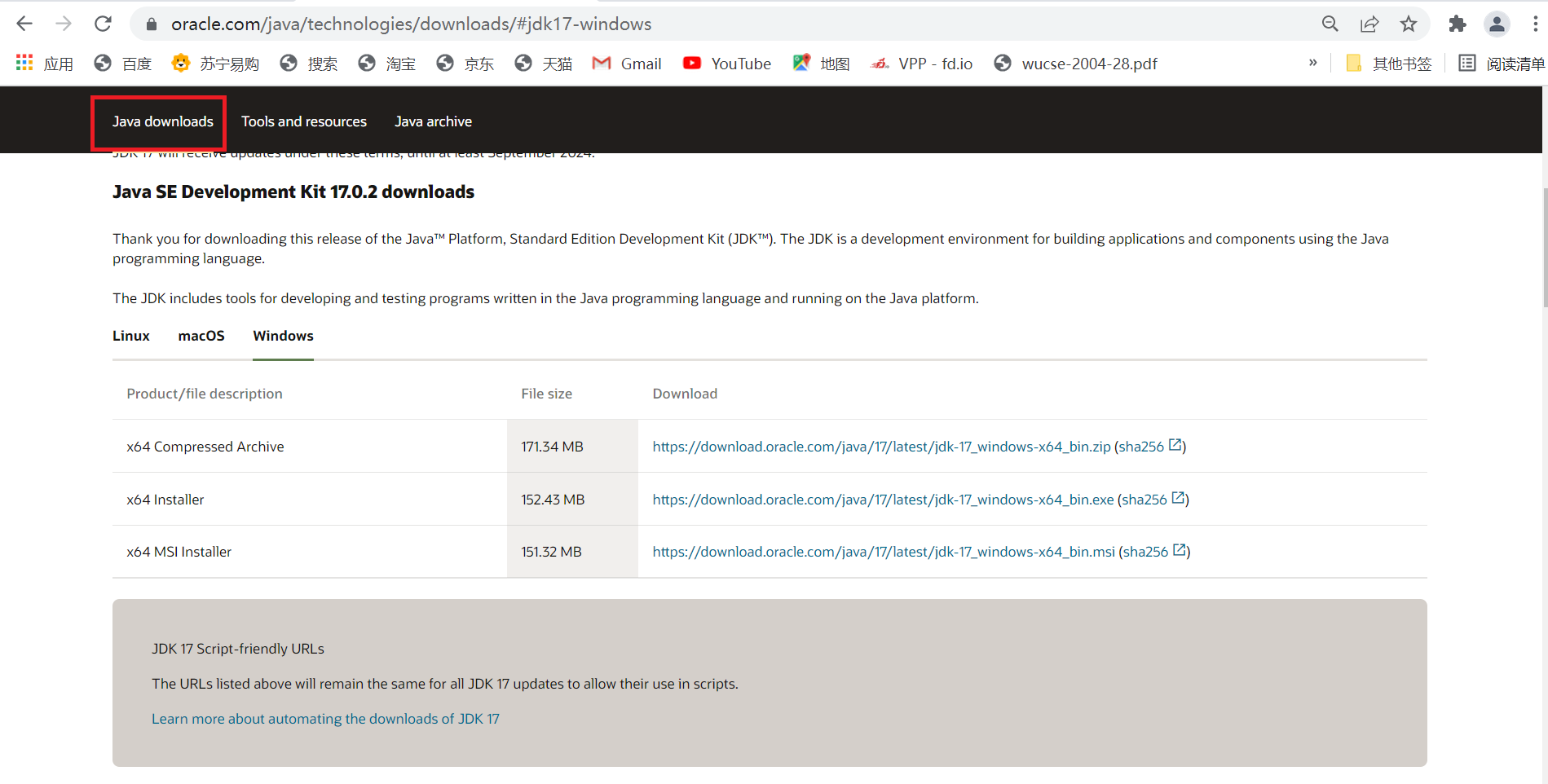Viewport: 1548px width, 784px height.
Task: Open the Chrome three-dot menu
Action: (1535, 24)
